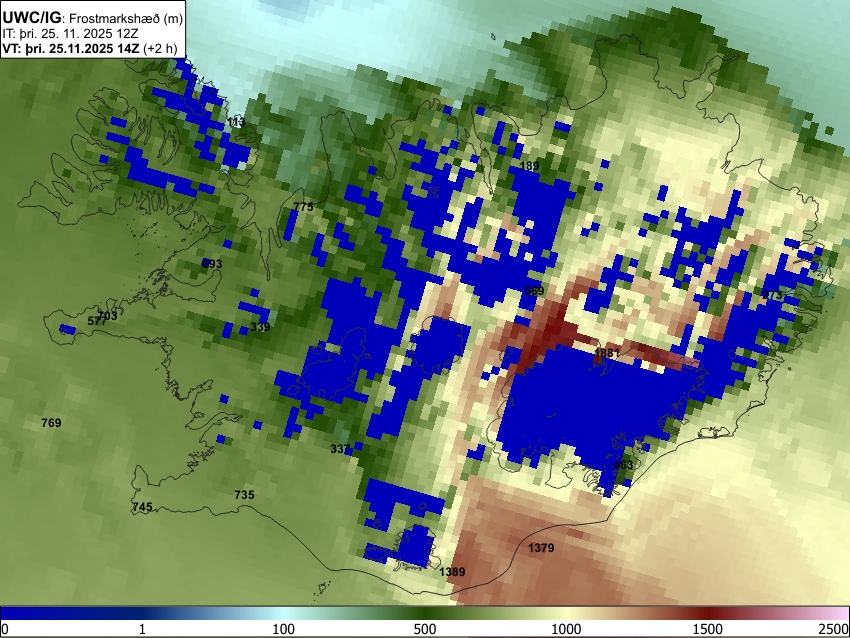Click the map value 273
The width and height of the screenshot is (850, 638).
772,295
